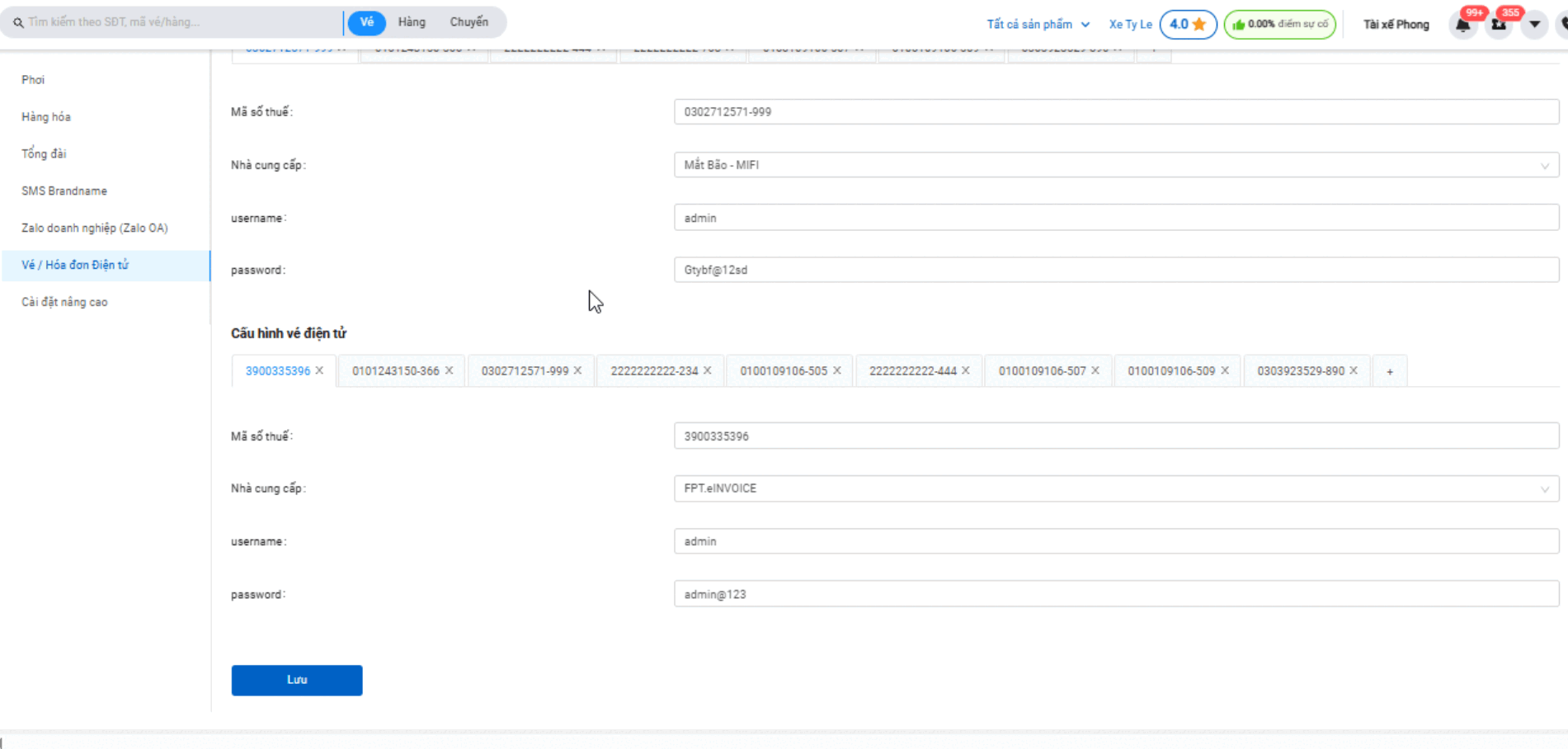The image size is (1568, 749).
Task: Close the 2222222222-234 tab
Action: [708, 370]
